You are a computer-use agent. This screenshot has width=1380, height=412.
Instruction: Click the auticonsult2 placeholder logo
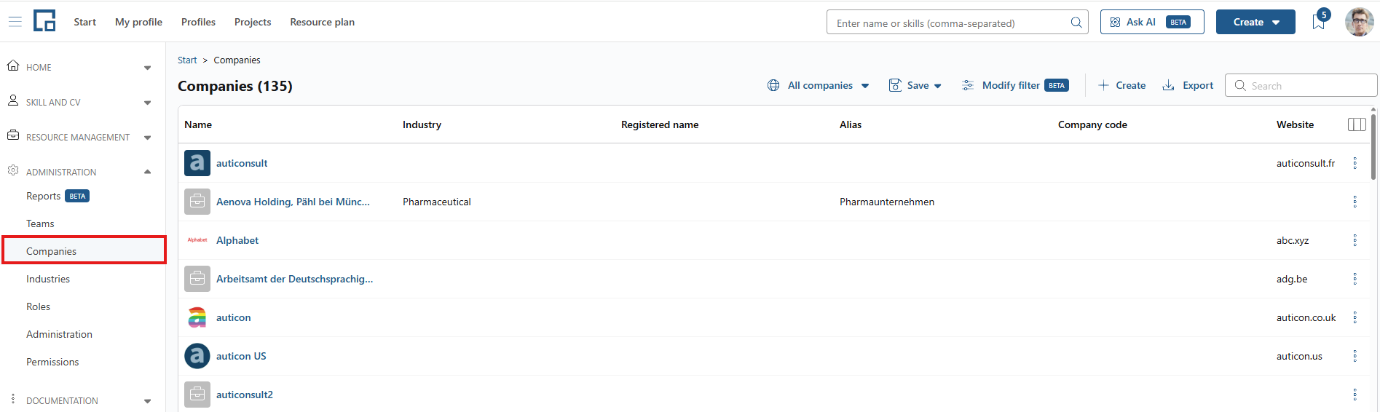(x=197, y=394)
